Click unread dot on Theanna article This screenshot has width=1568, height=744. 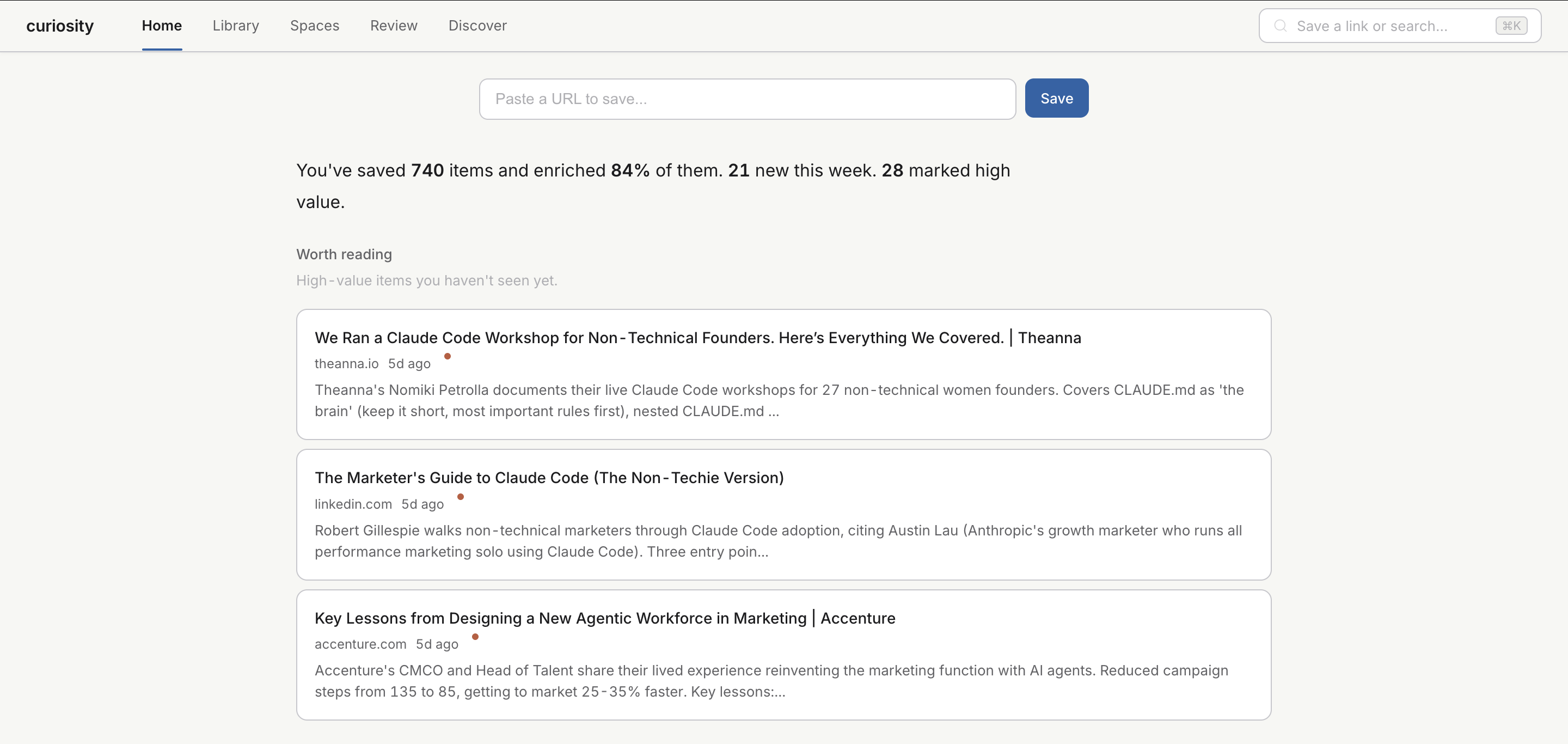coord(448,356)
